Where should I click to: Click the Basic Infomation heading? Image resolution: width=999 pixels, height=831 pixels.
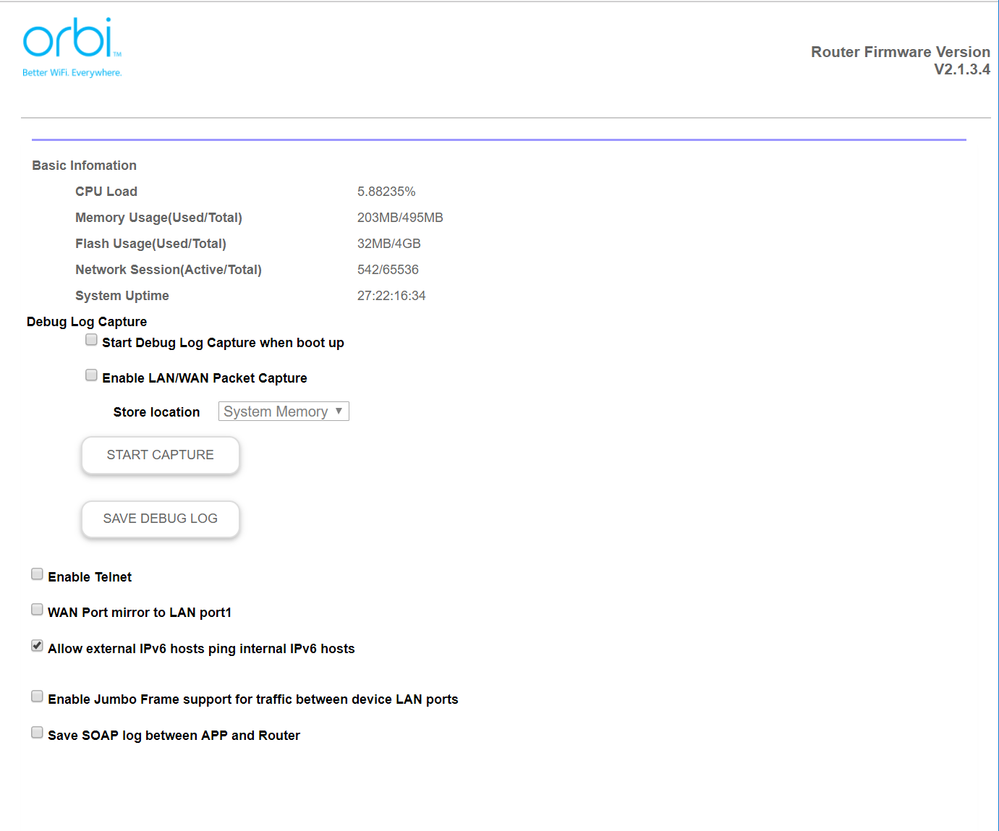84,165
